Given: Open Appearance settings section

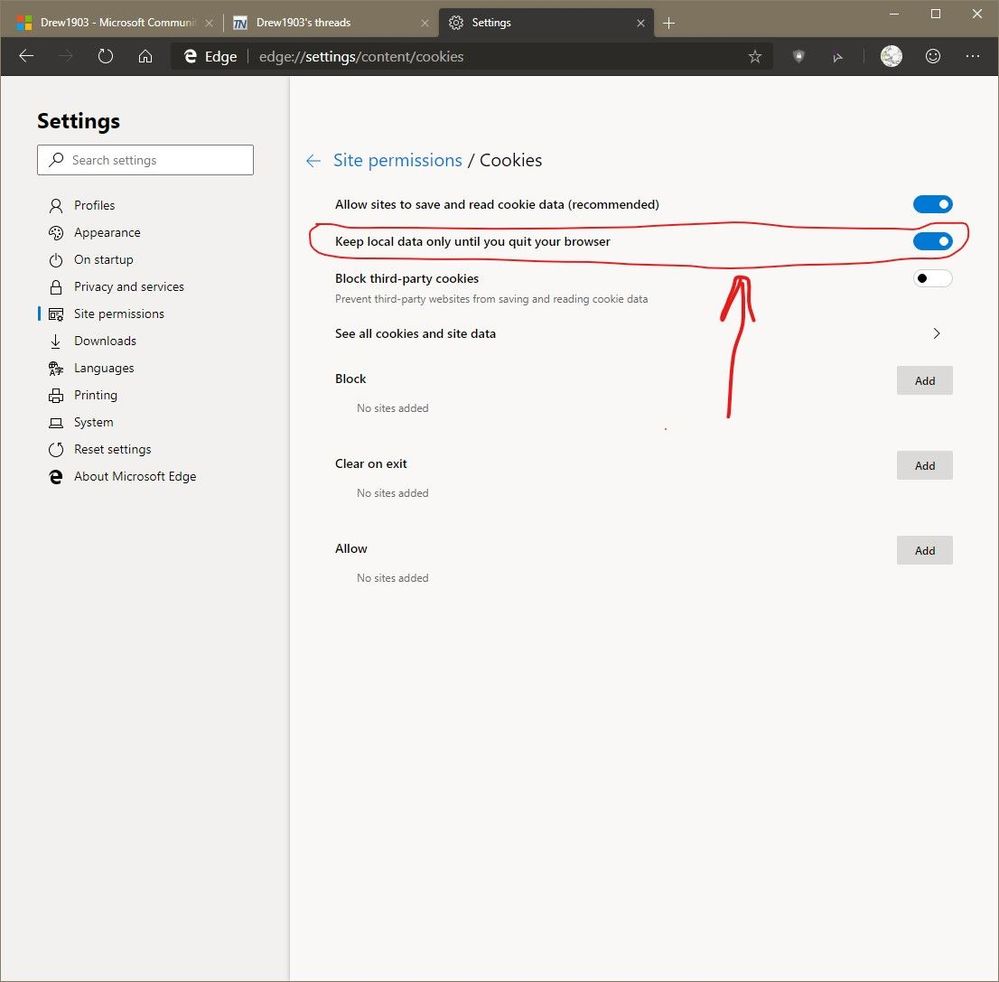Looking at the screenshot, I should click(x=107, y=233).
